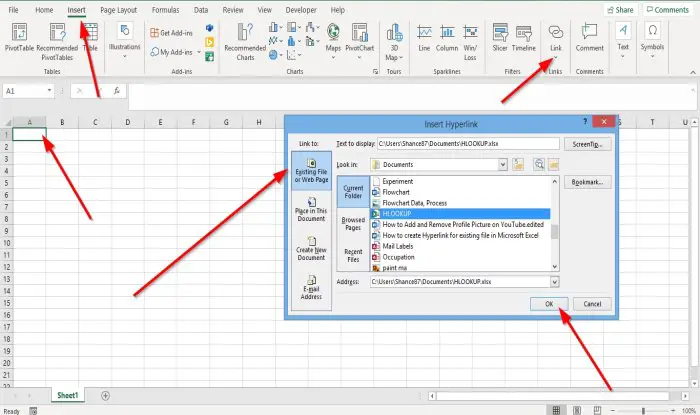Expand the Look in Documents dropdown
This screenshot has width=700, height=415.
pos(503,165)
